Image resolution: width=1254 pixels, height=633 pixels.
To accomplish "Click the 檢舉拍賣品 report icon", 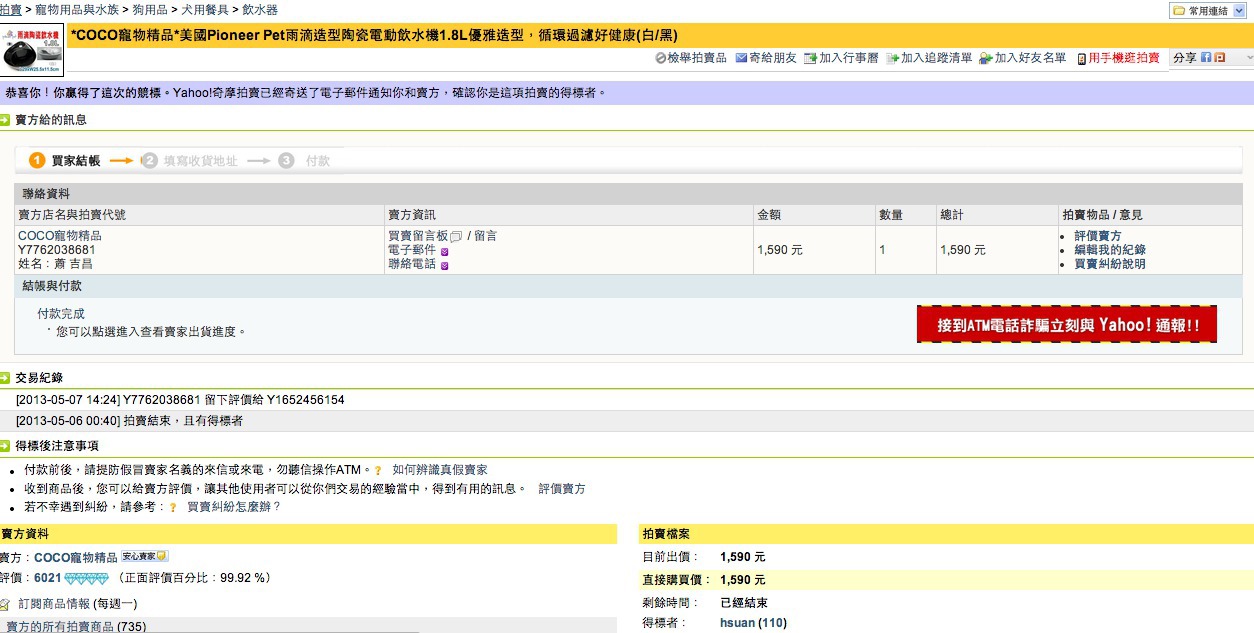I will coord(661,58).
